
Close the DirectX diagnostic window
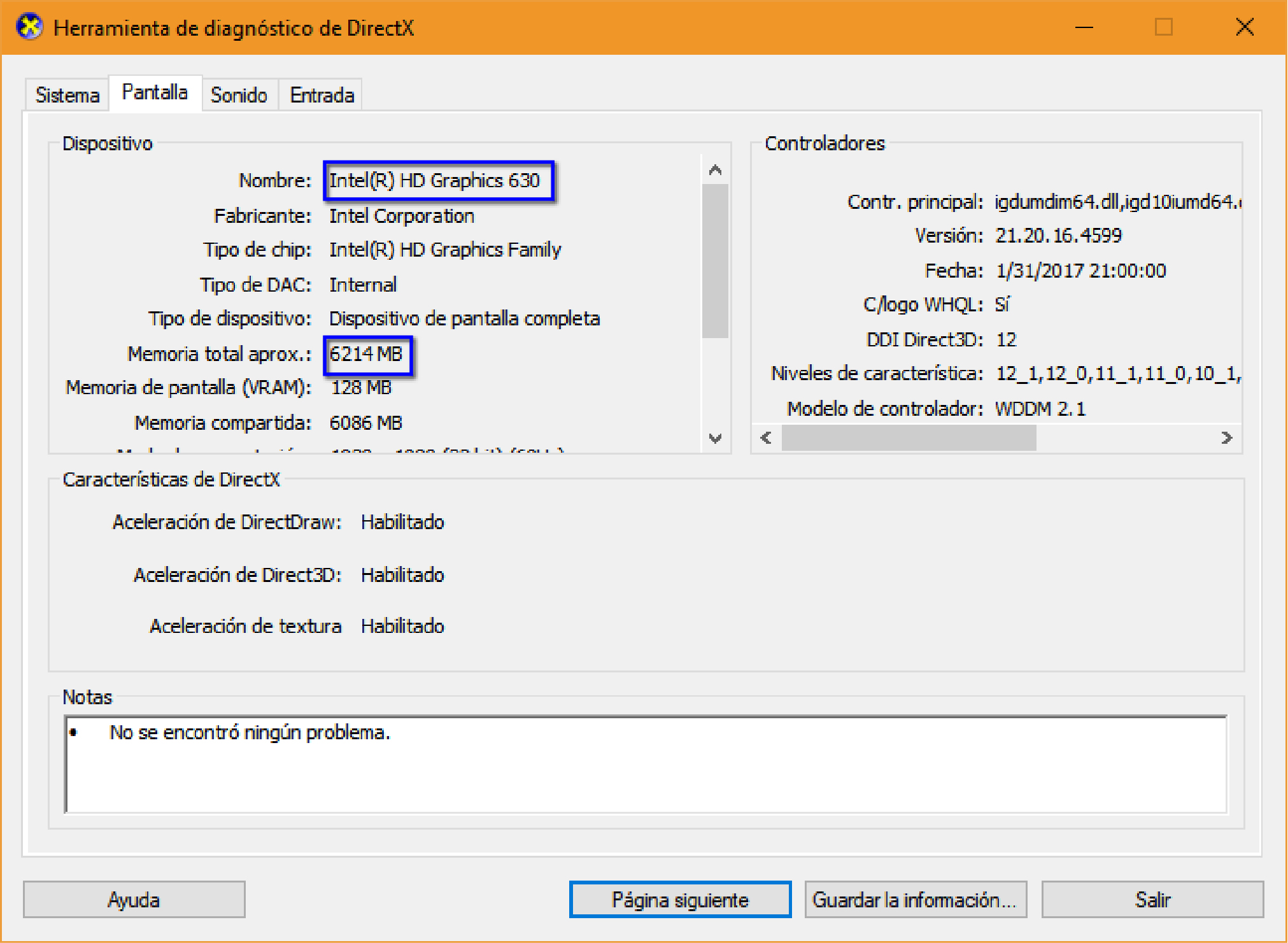tap(1244, 27)
